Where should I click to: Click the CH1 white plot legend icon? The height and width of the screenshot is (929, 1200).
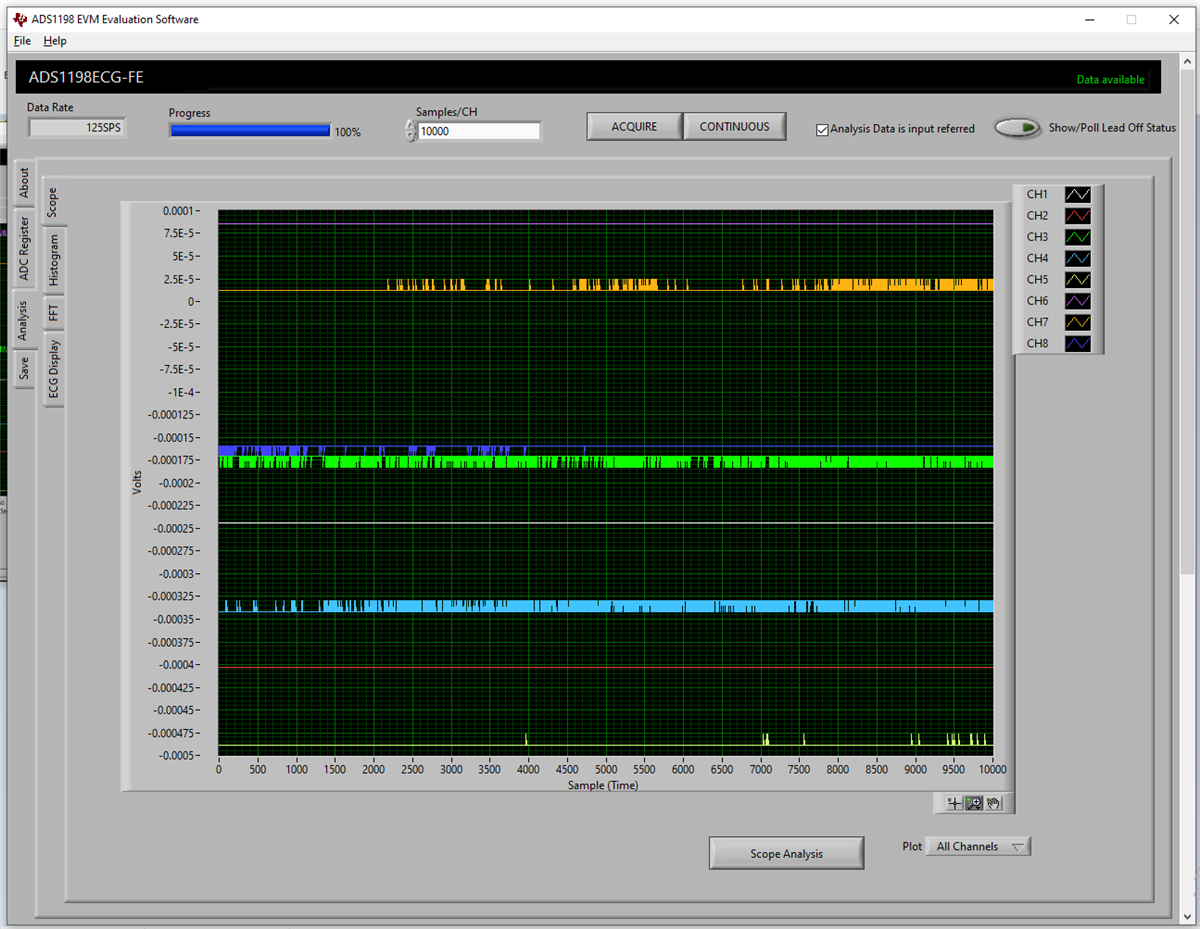pyautogui.click(x=1078, y=194)
